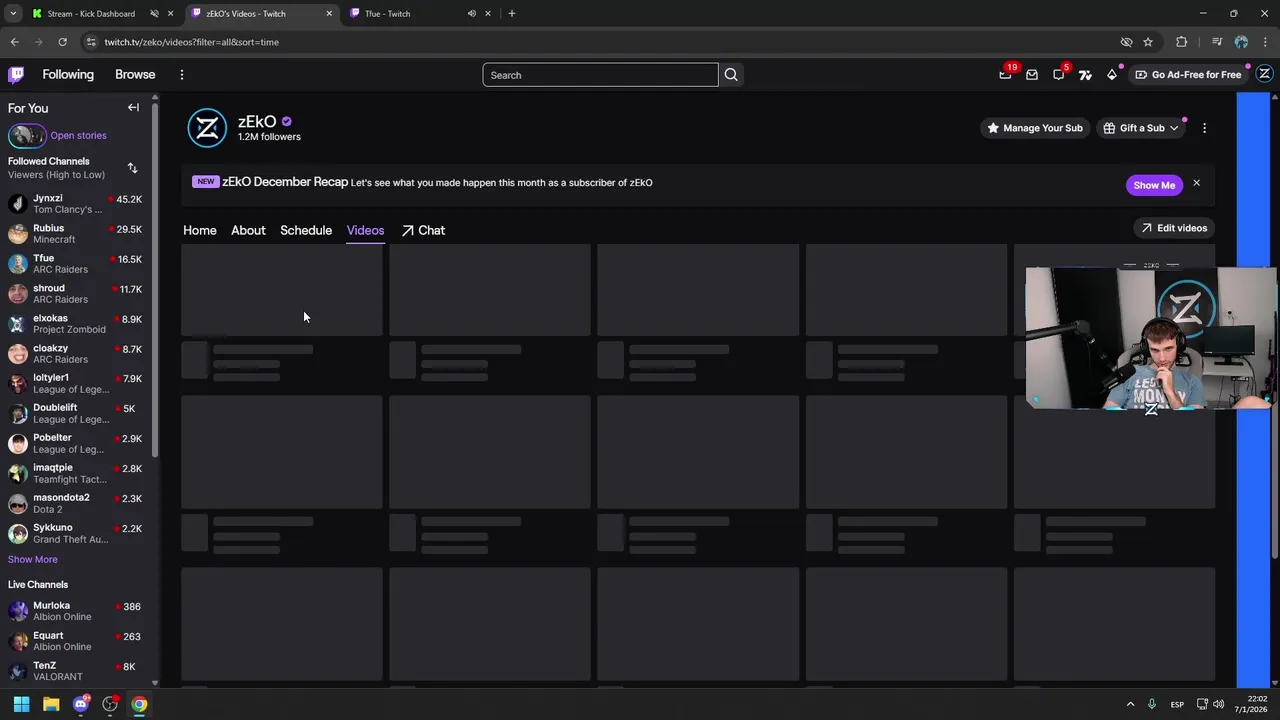
Task: Collapse the For You sidebar
Action: (133, 108)
